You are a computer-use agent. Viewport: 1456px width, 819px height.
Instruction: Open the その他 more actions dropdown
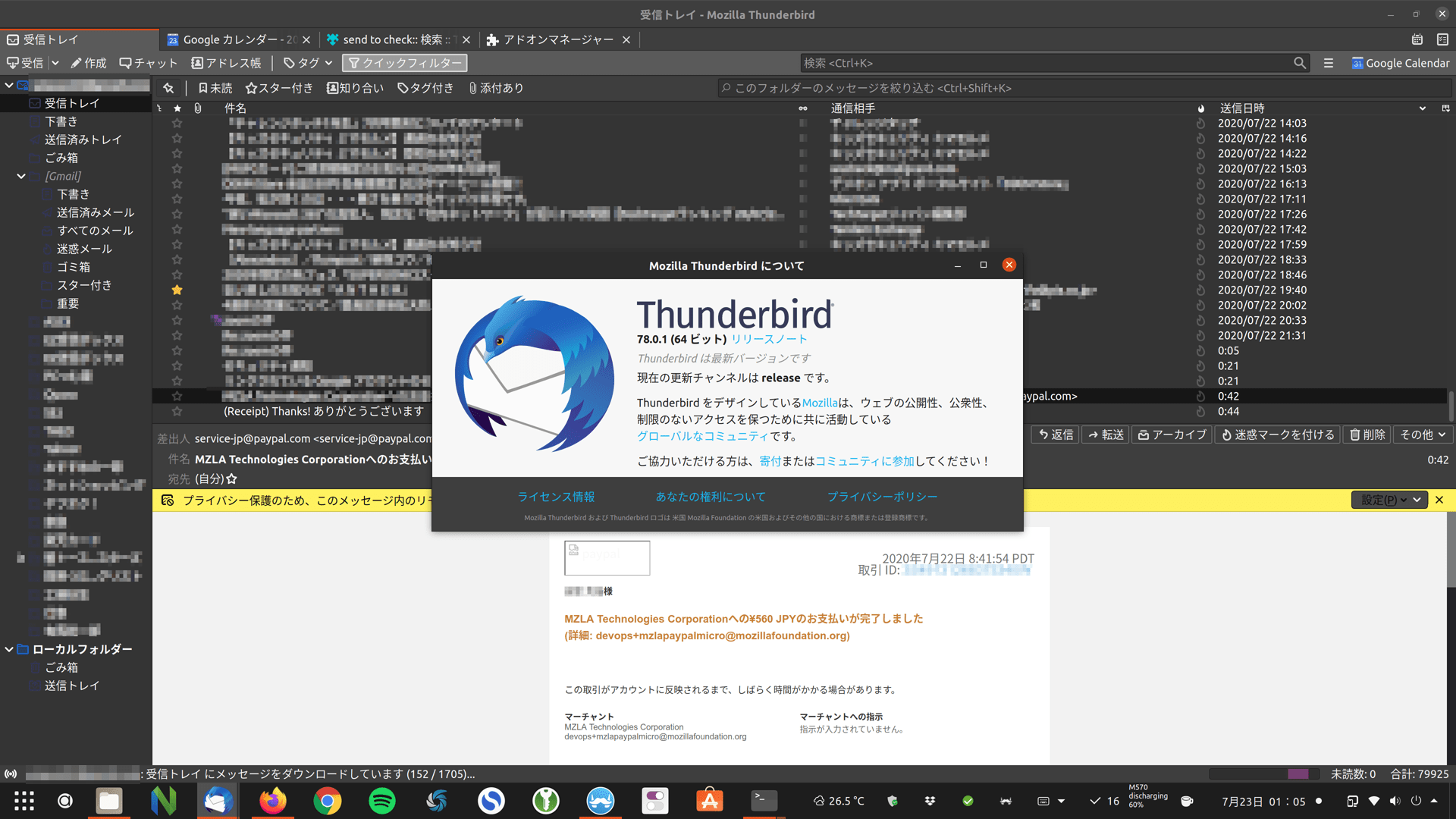coord(1423,435)
